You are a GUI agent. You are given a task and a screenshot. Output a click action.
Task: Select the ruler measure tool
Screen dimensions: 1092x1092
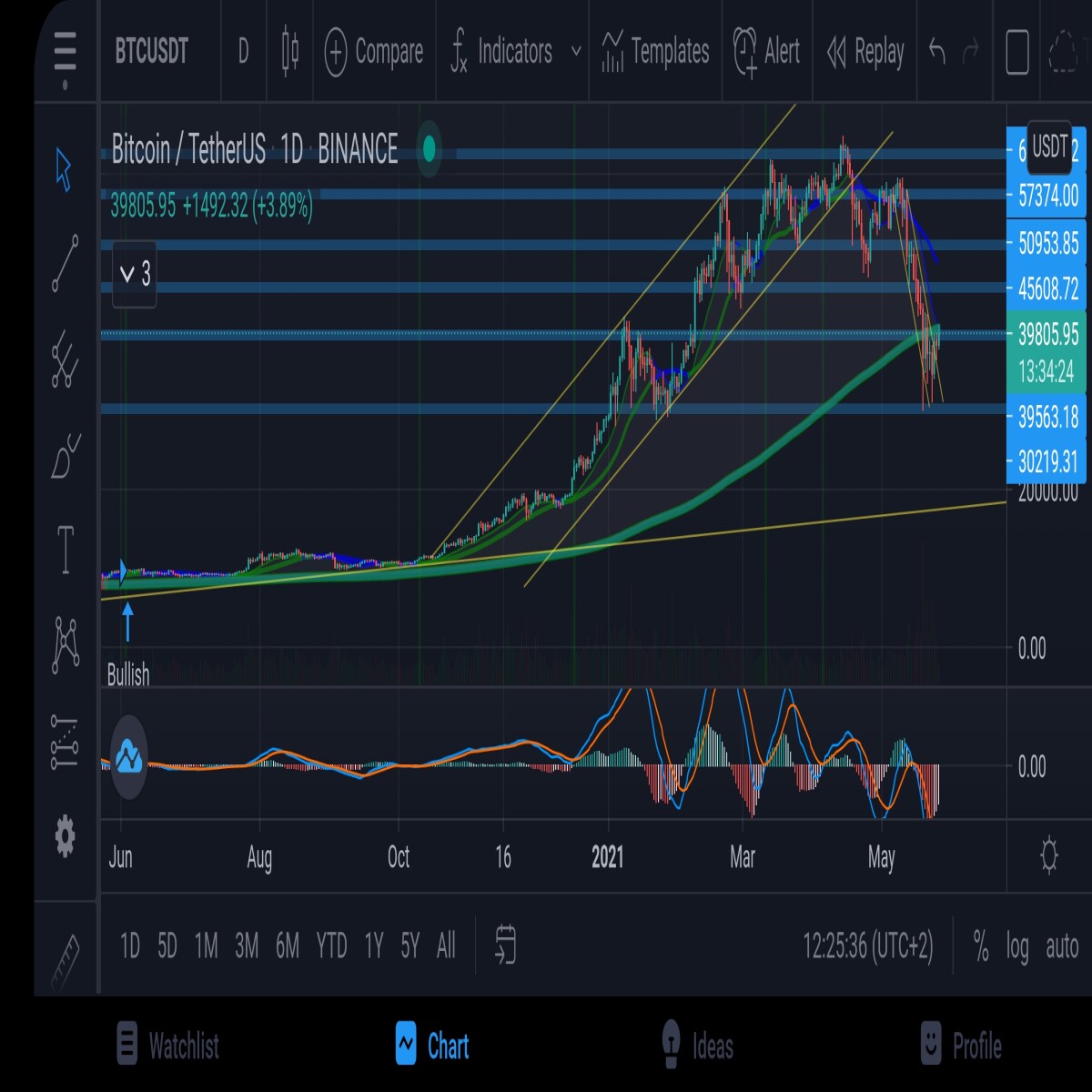(65, 962)
